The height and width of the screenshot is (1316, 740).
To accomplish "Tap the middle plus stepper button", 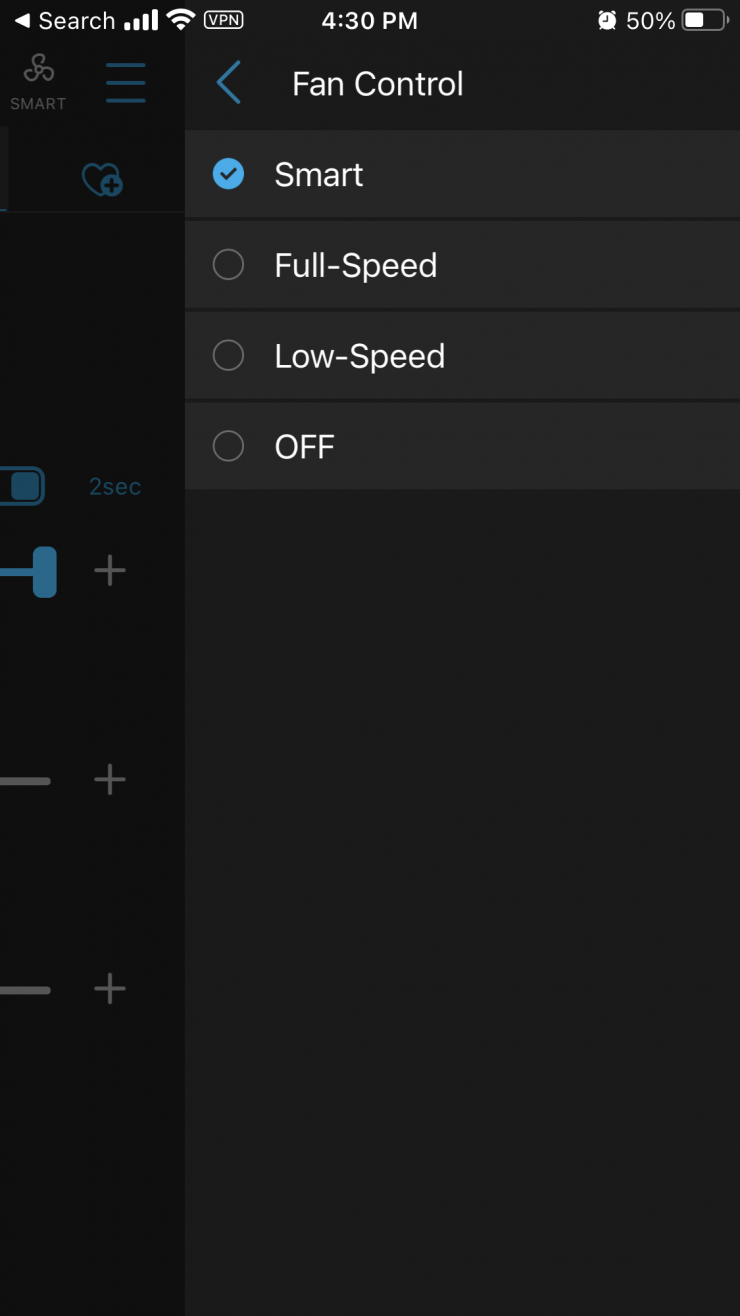I will [110, 780].
